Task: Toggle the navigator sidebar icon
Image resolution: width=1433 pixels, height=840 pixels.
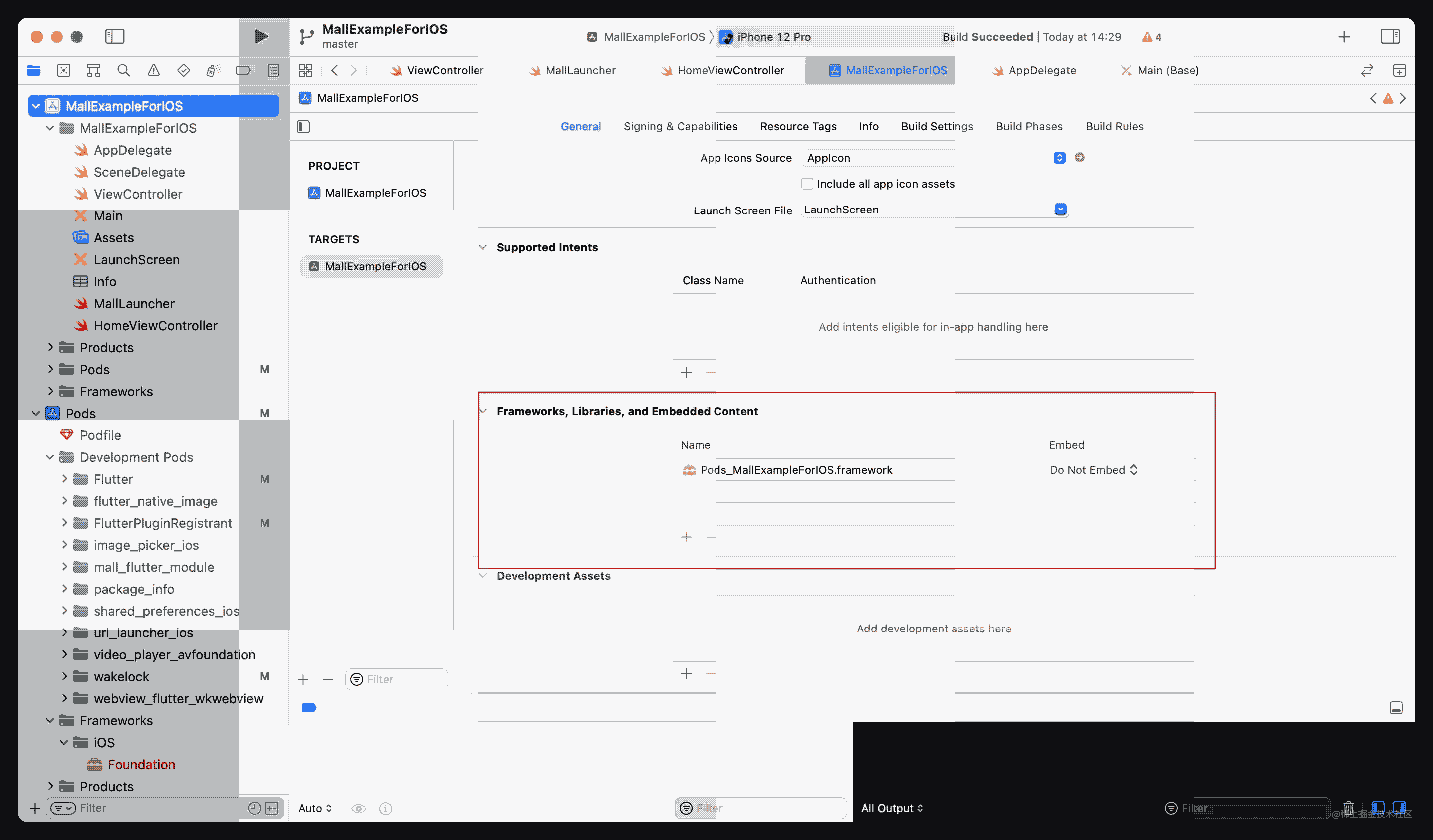Action: click(115, 37)
